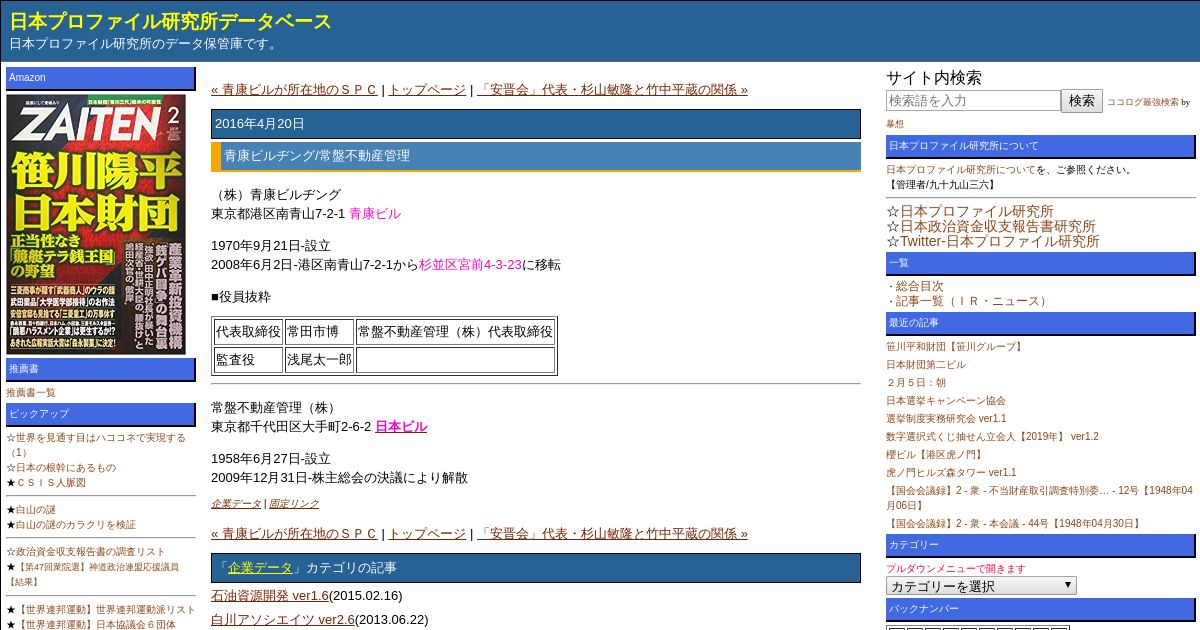
Task: Open the 杉並区宮前4-3-23 address link
Action: (470, 264)
